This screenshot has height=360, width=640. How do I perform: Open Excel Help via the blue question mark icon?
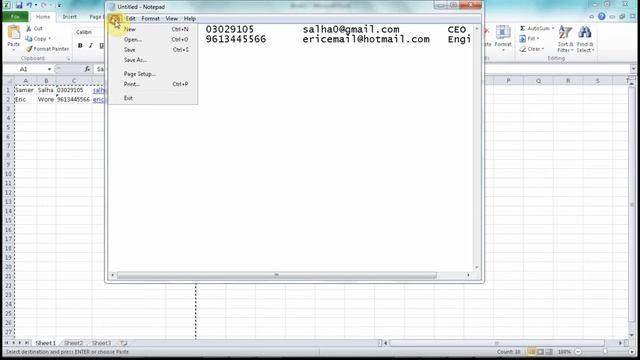[602, 16]
